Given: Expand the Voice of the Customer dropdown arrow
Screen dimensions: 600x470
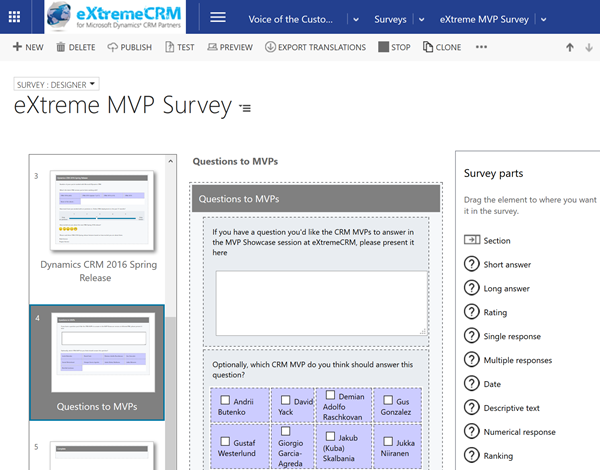Looking at the screenshot, I should (x=356, y=20).
